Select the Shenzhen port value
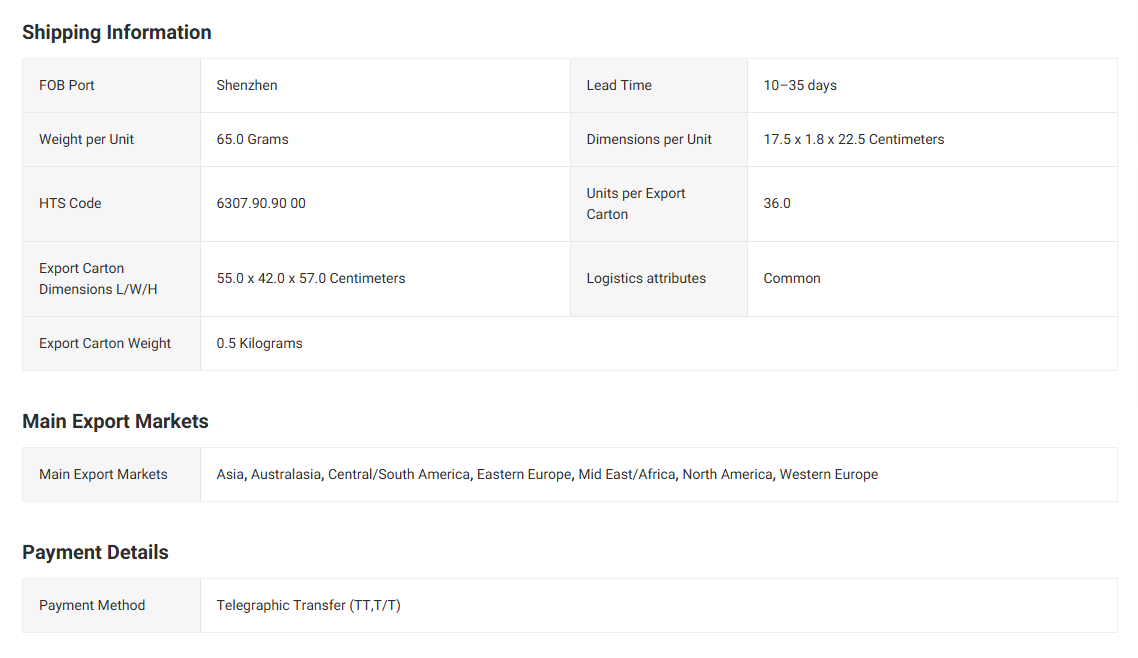Screen dimensions: 1138x658 point(247,85)
